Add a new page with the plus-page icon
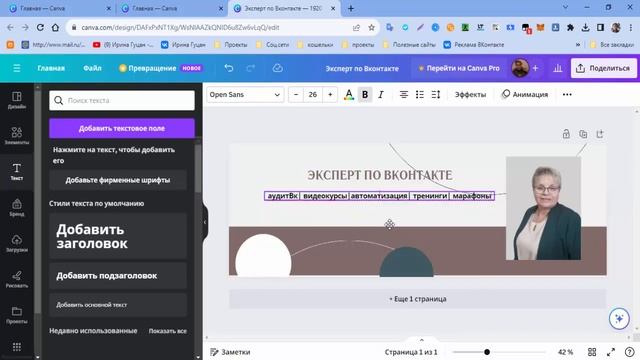 (600, 134)
